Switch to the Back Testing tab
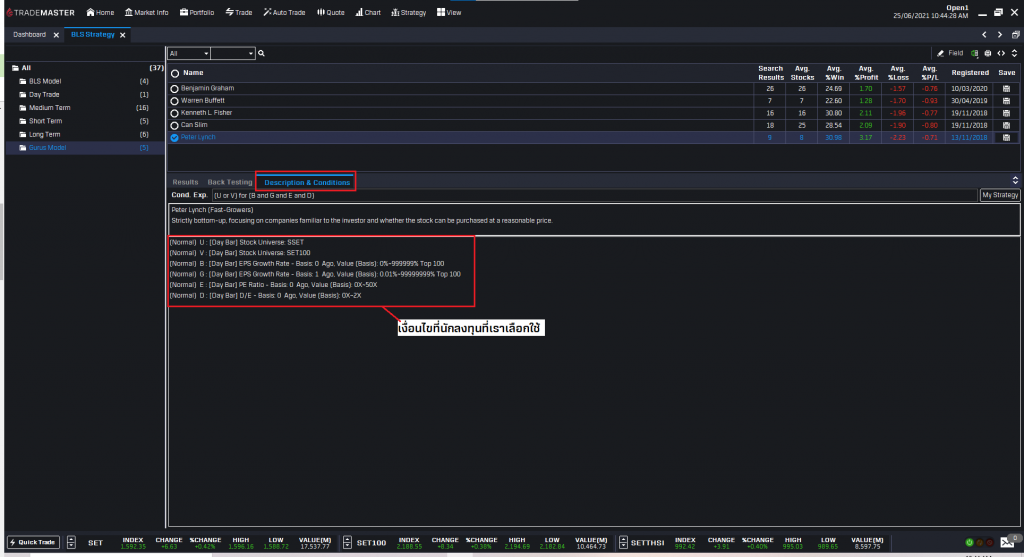This screenshot has width=1024, height=557. [x=229, y=182]
